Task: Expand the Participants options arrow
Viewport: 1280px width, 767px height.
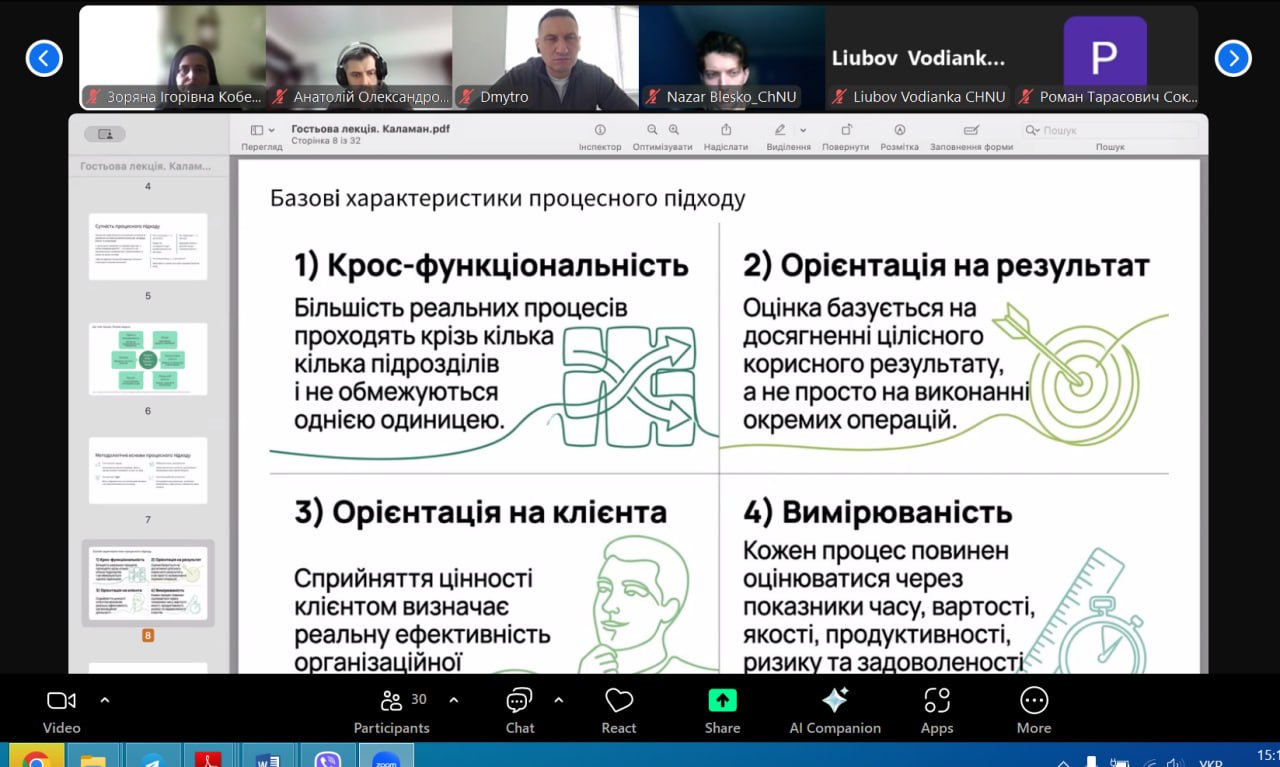Action: 454,700
